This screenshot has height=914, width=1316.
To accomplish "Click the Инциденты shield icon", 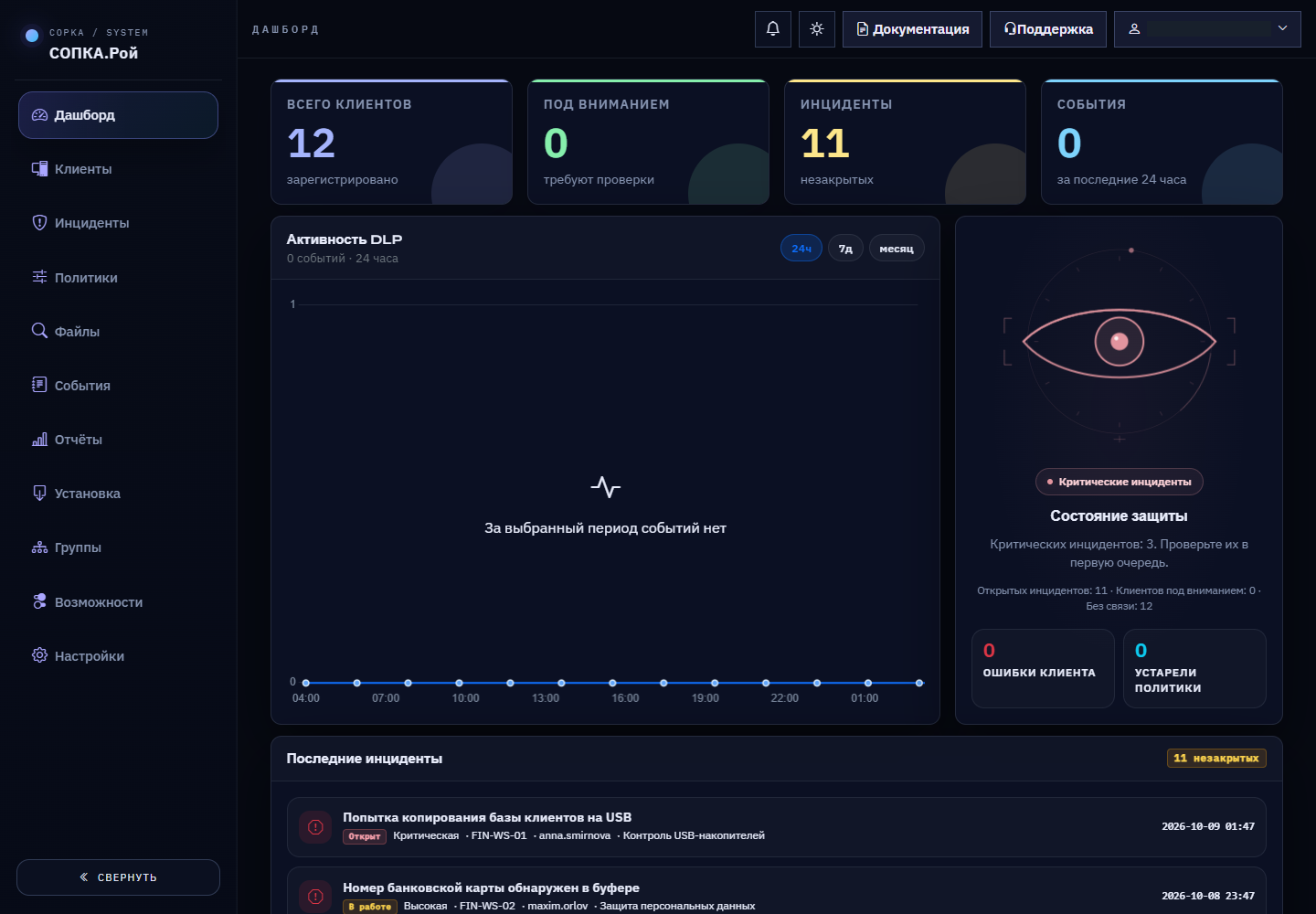I will point(39,223).
